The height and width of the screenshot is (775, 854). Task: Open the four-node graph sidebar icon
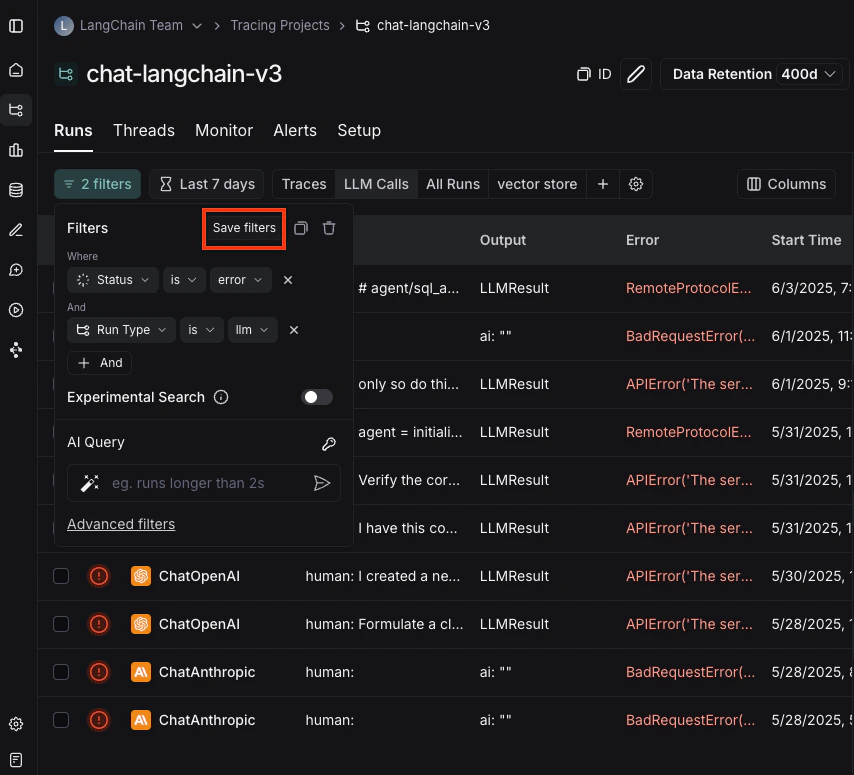[x=16, y=350]
